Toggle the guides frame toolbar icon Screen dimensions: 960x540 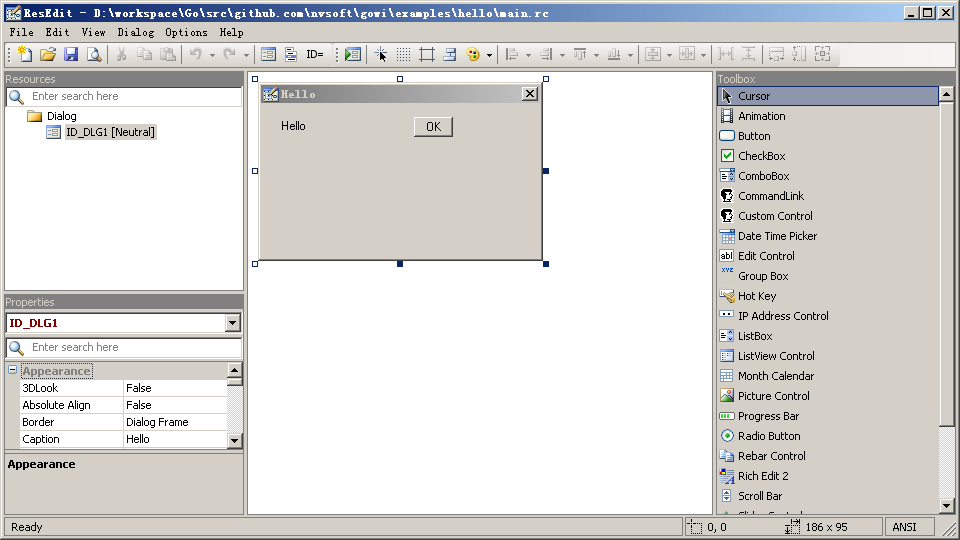pyautogui.click(x=427, y=54)
